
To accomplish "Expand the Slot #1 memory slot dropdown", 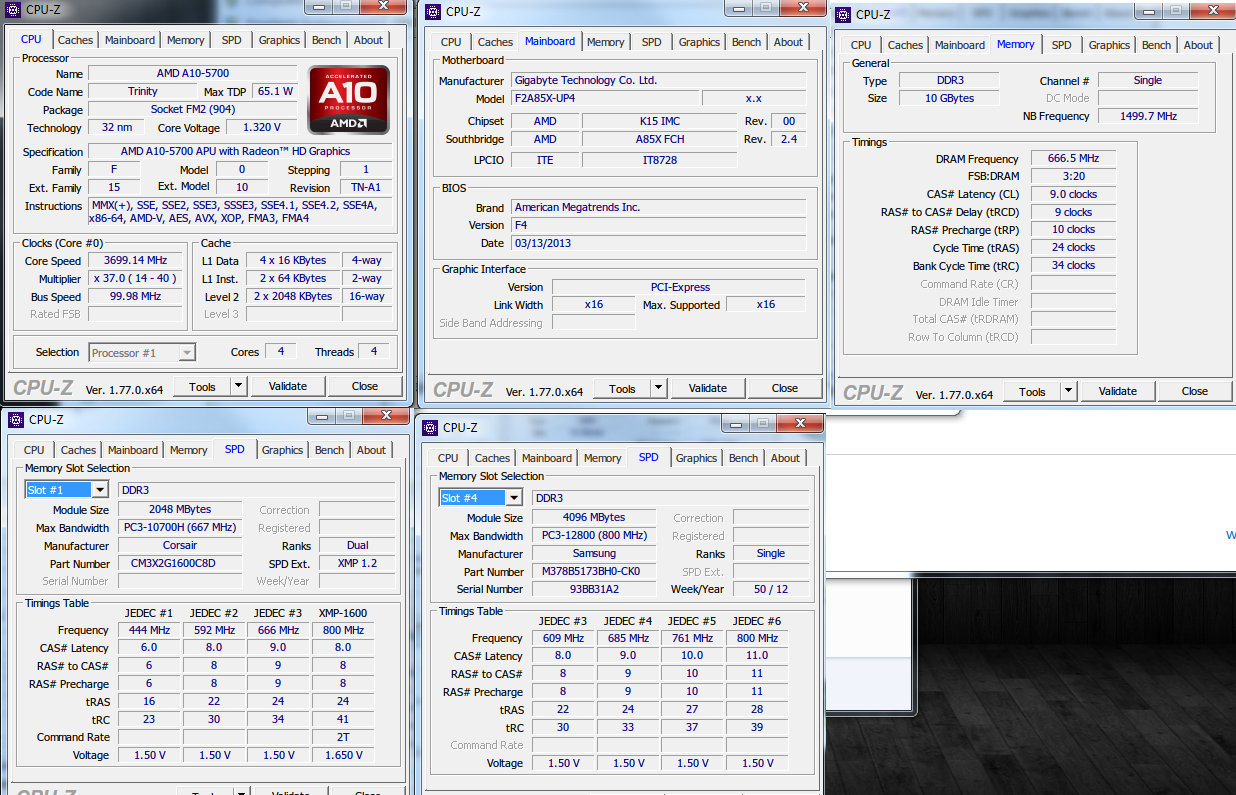I will click(99, 490).
